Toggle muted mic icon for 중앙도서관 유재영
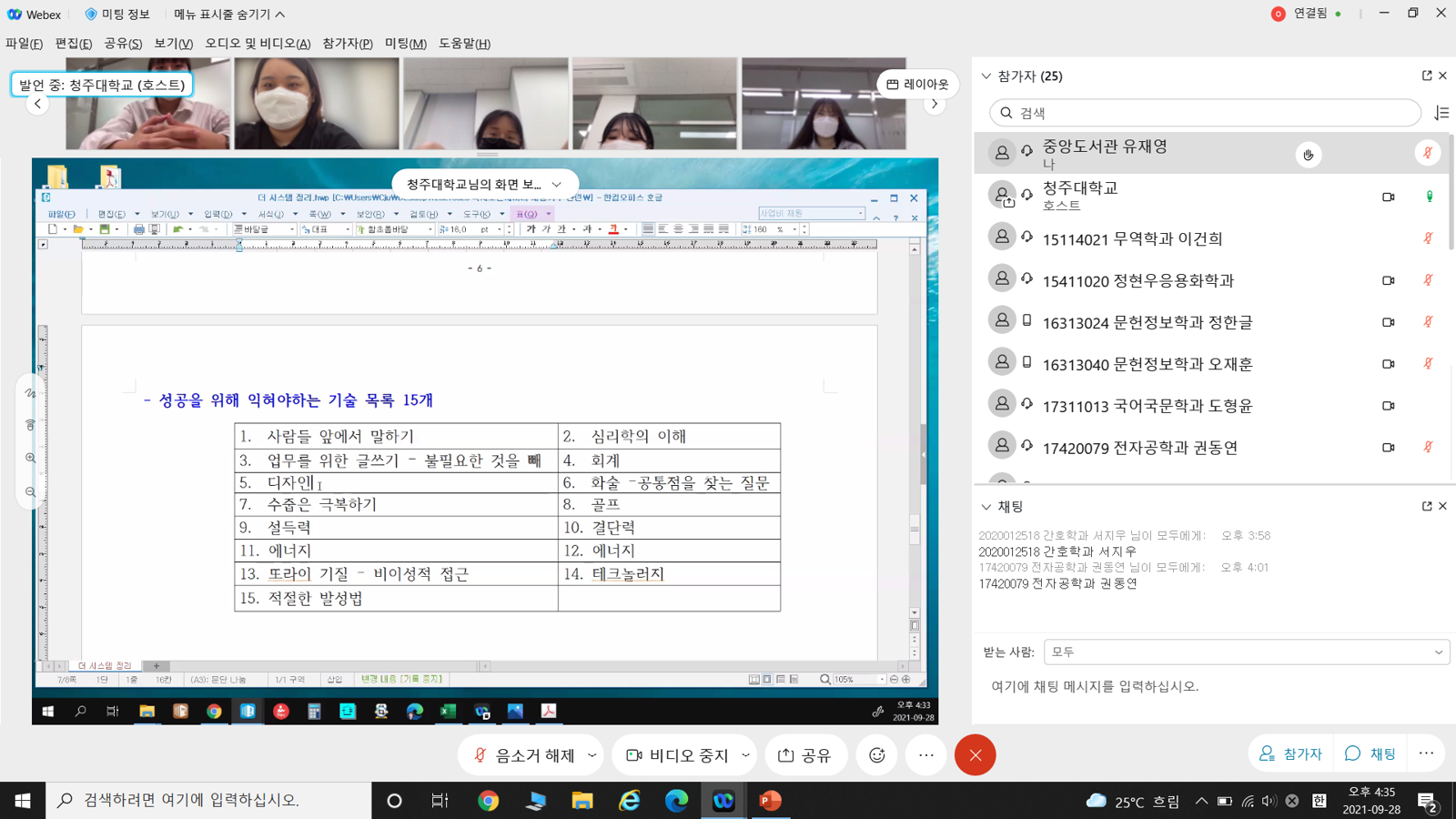The width and height of the screenshot is (1456, 819). [x=1428, y=153]
